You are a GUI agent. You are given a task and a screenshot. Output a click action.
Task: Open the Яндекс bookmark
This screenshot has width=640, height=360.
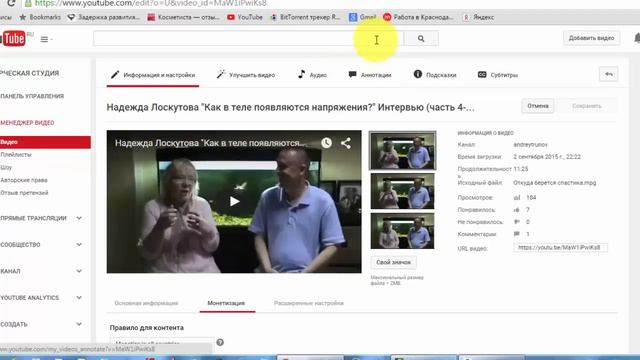pyautogui.click(x=478, y=17)
